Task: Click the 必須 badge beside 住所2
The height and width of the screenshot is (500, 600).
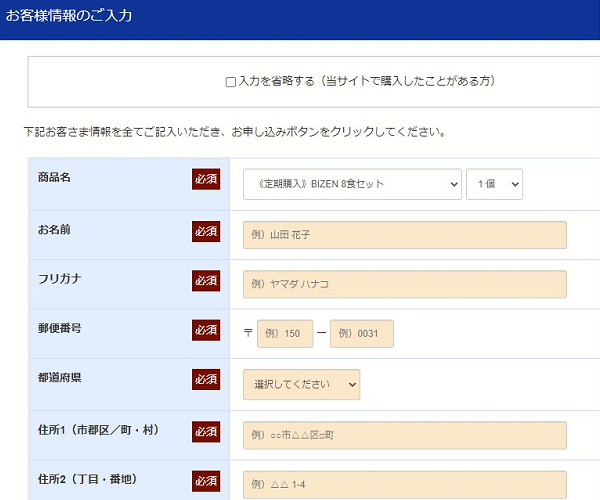Action: click(206, 481)
